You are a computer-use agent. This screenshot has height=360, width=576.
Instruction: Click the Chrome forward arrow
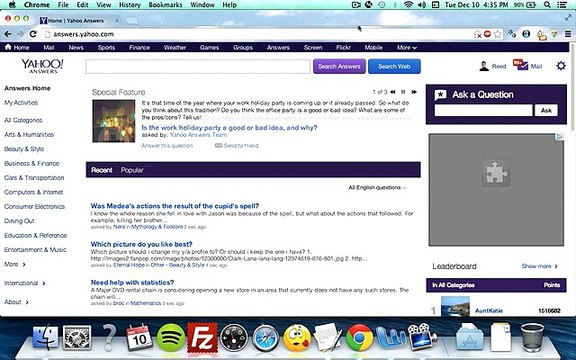(20, 34)
